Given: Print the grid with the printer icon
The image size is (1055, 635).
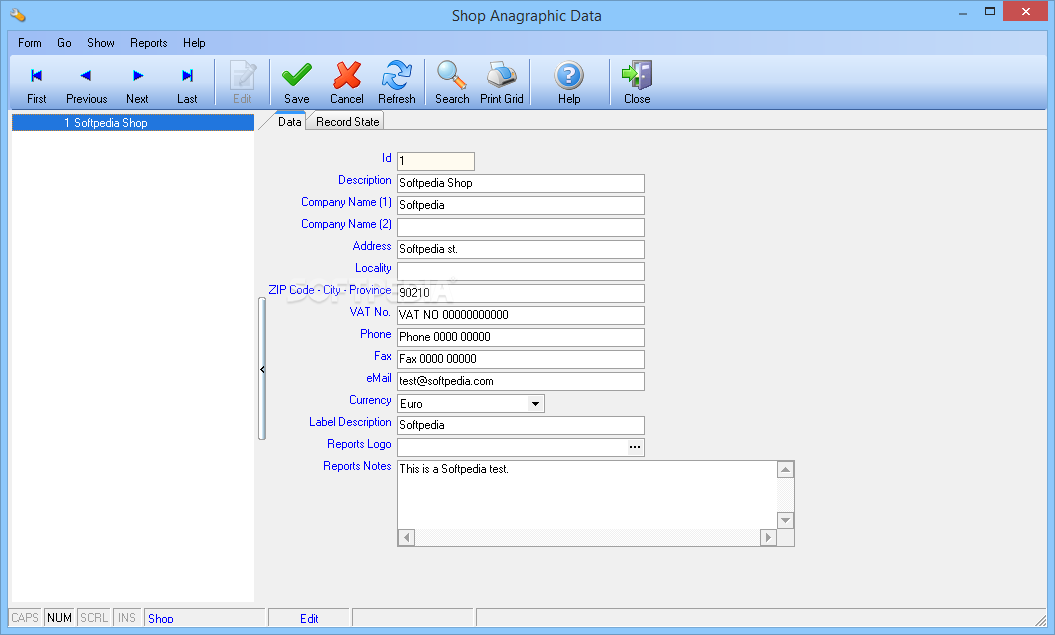Looking at the screenshot, I should coord(502,83).
